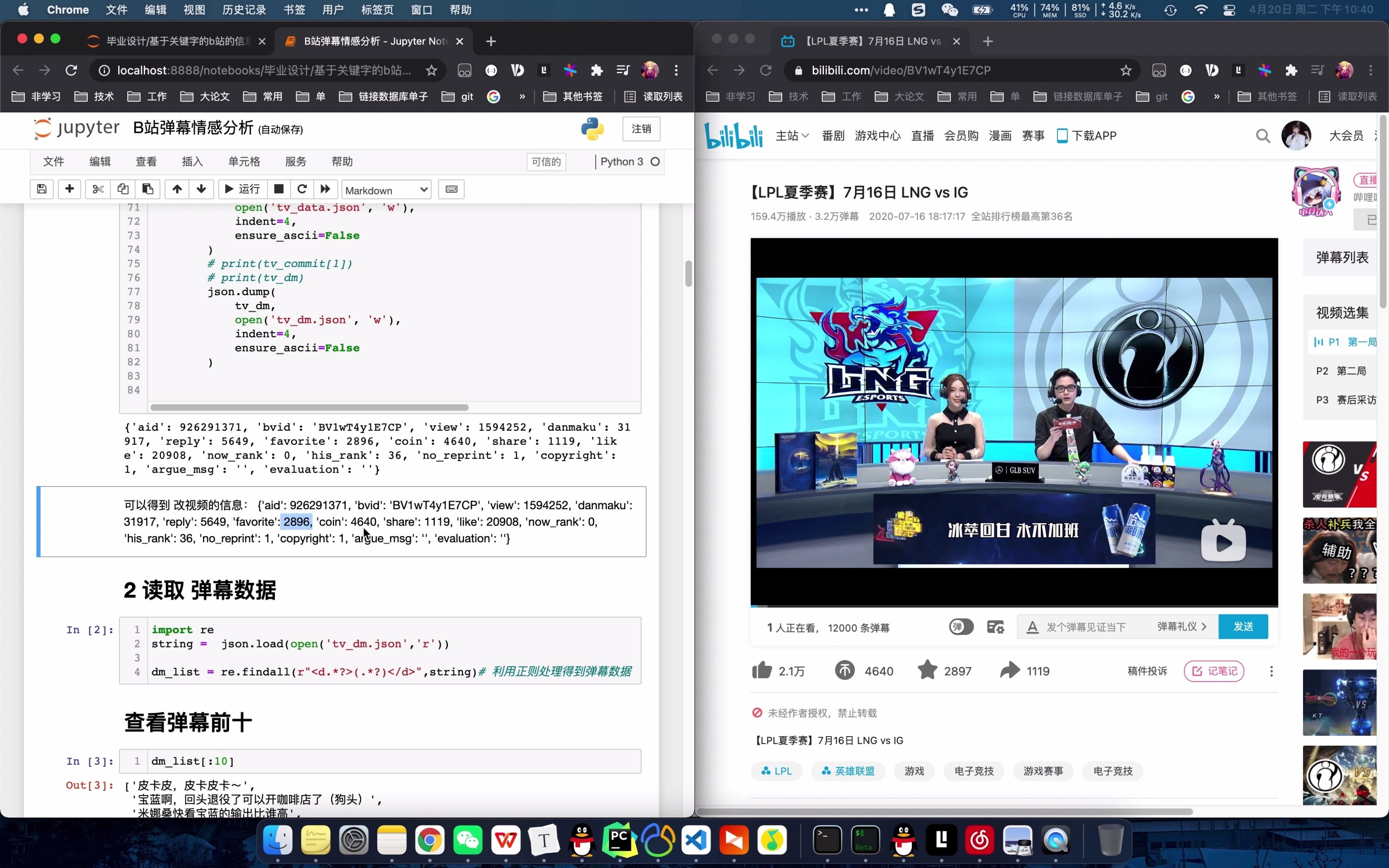Expand the bilibili 主站 dropdown

792,136
